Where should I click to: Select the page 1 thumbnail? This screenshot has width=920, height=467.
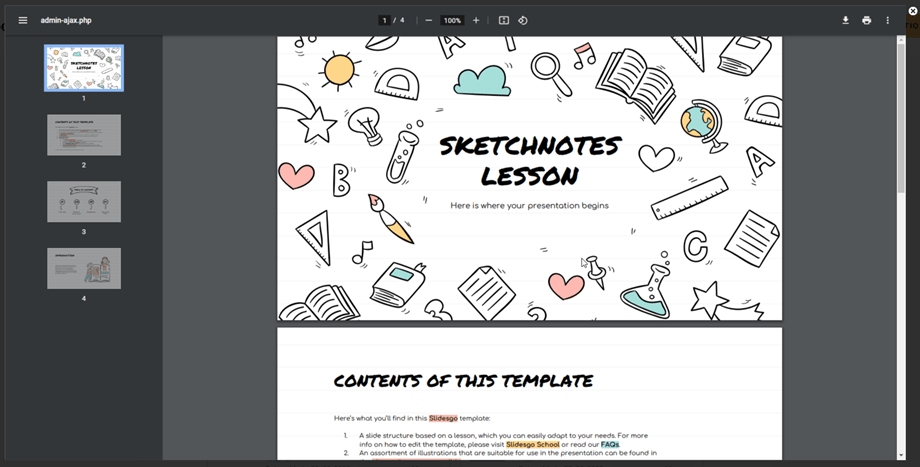click(x=84, y=68)
